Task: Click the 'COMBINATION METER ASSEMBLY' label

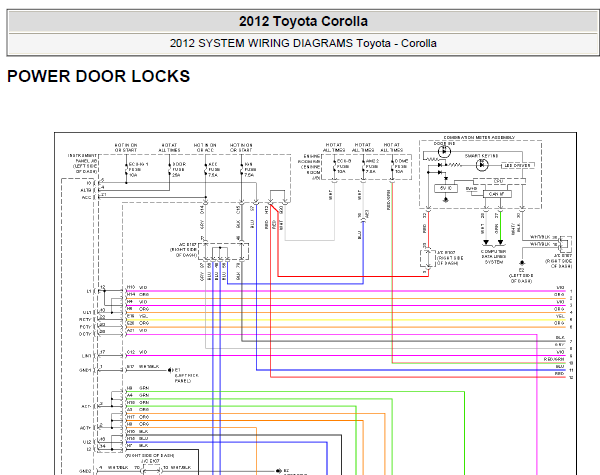Action: (x=479, y=137)
